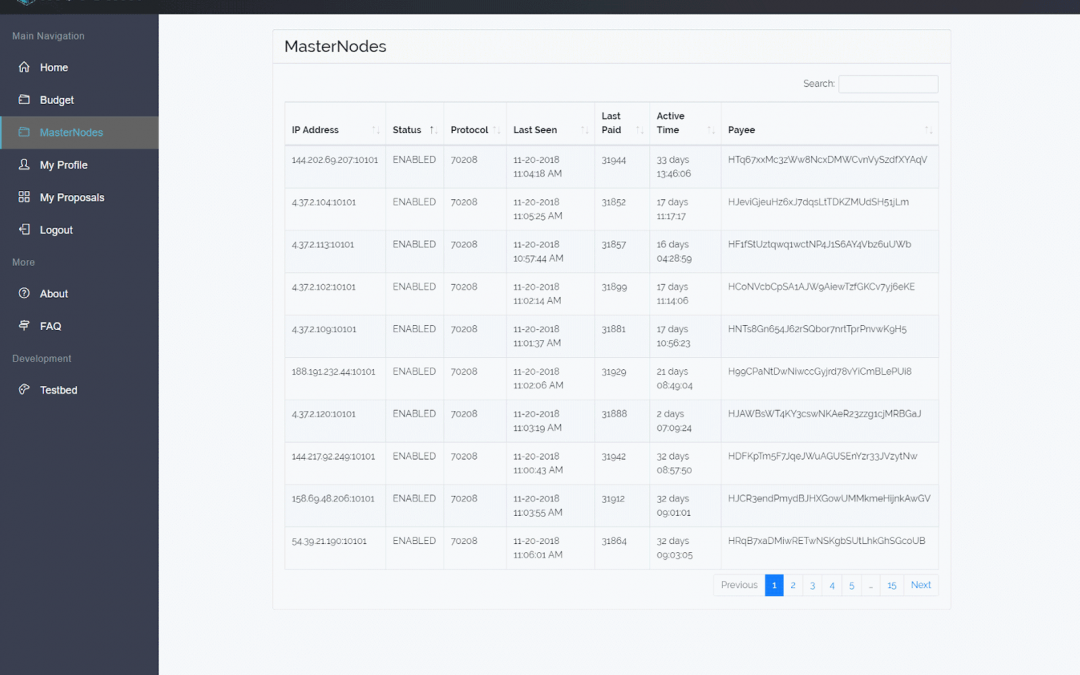Select page 3 in pagination
The width and height of the screenshot is (1080, 675).
point(812,585)
